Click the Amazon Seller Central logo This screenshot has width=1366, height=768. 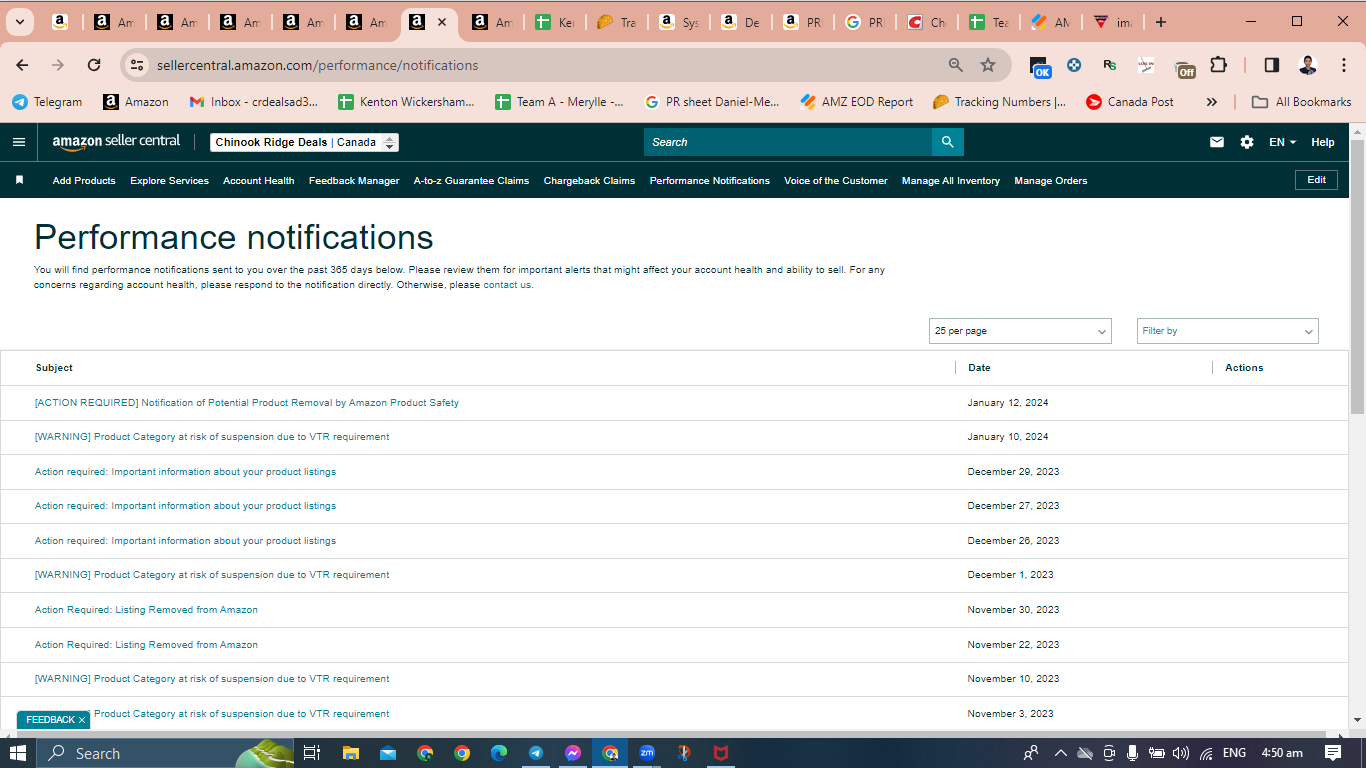[116, 142]
